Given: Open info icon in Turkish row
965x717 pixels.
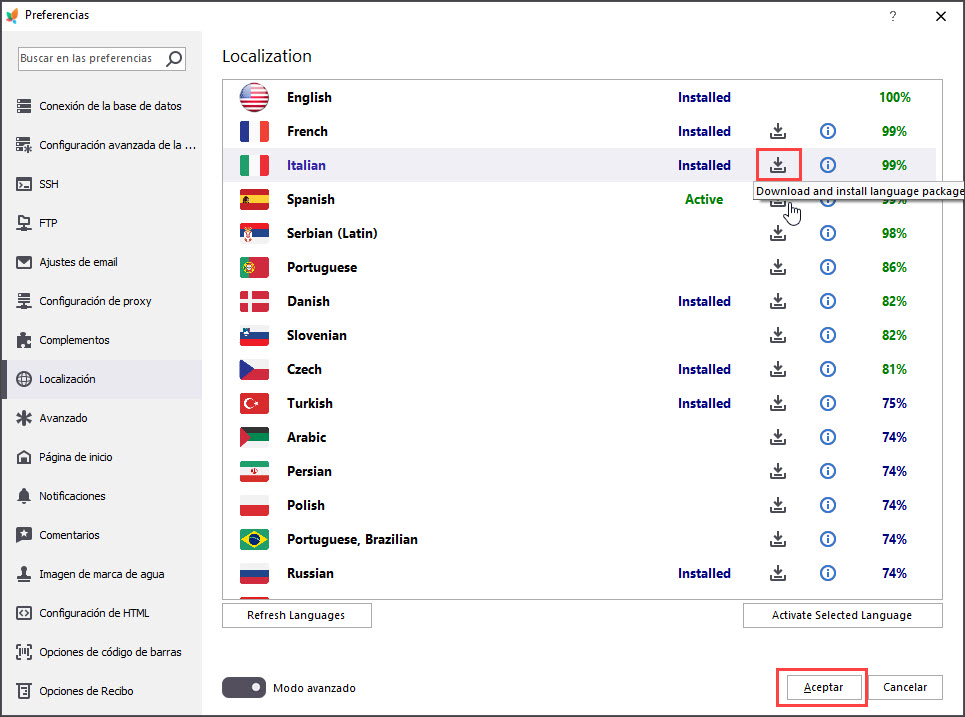Looking at the screenshot, I should [828, 403].
